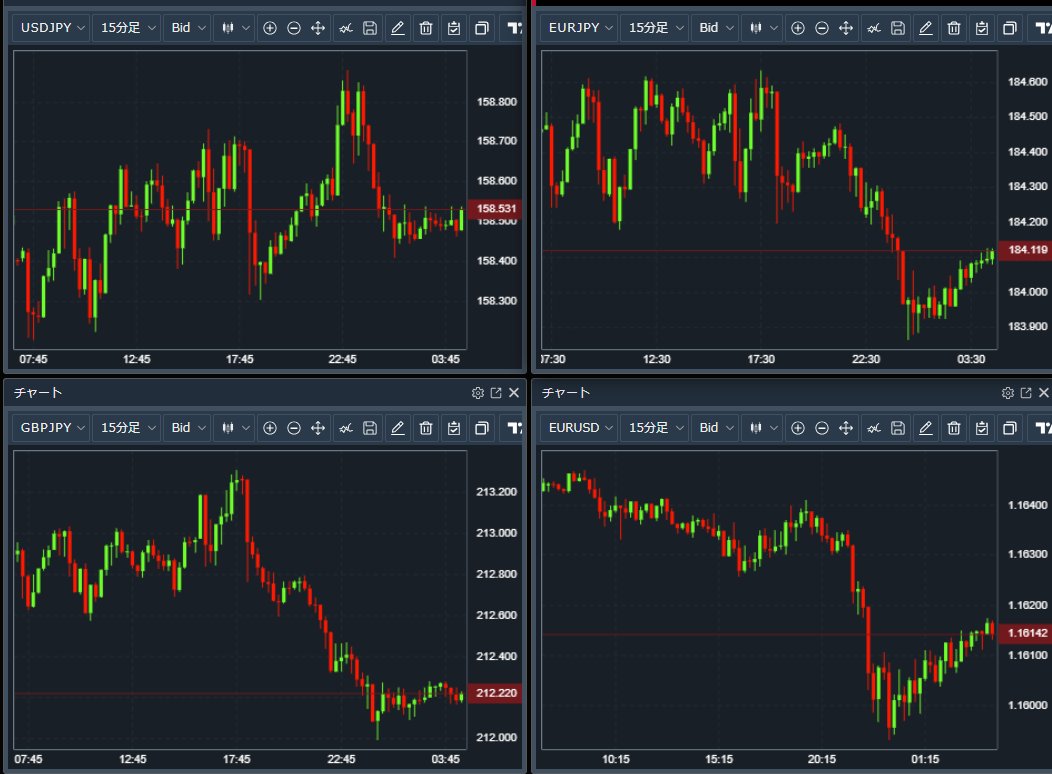Delete drawings using USDJPY trash icon
This screenshot has height=774, width=1052.
click(426, 28)
